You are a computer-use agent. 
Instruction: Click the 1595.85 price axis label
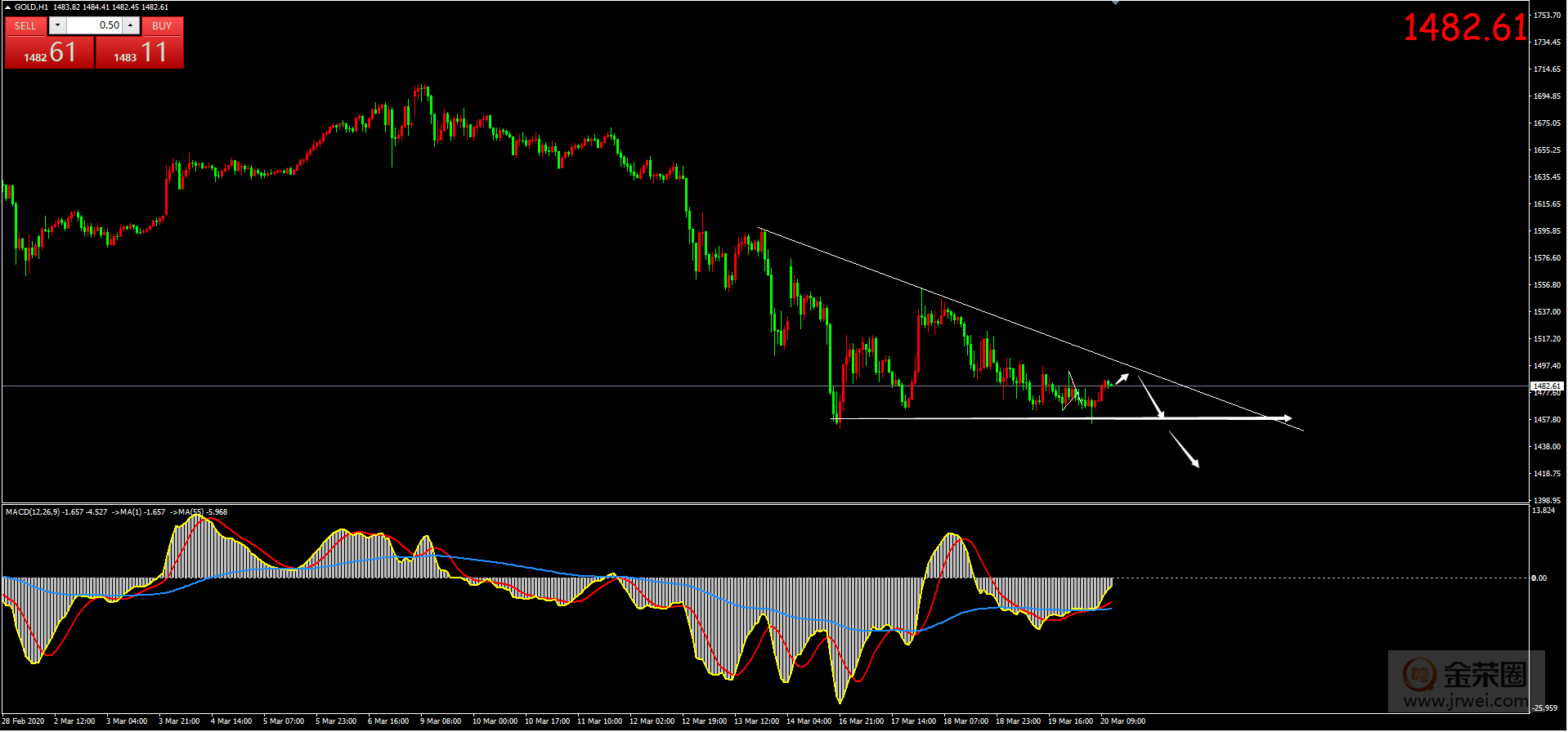[x=1547, y=231]
